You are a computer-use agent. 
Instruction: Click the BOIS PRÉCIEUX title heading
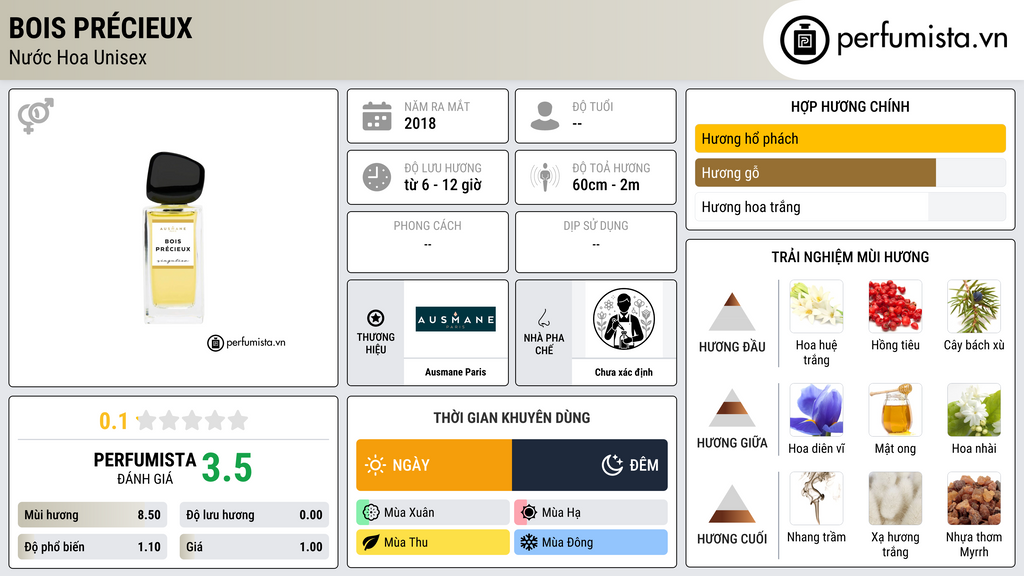(x=101, y=28)
